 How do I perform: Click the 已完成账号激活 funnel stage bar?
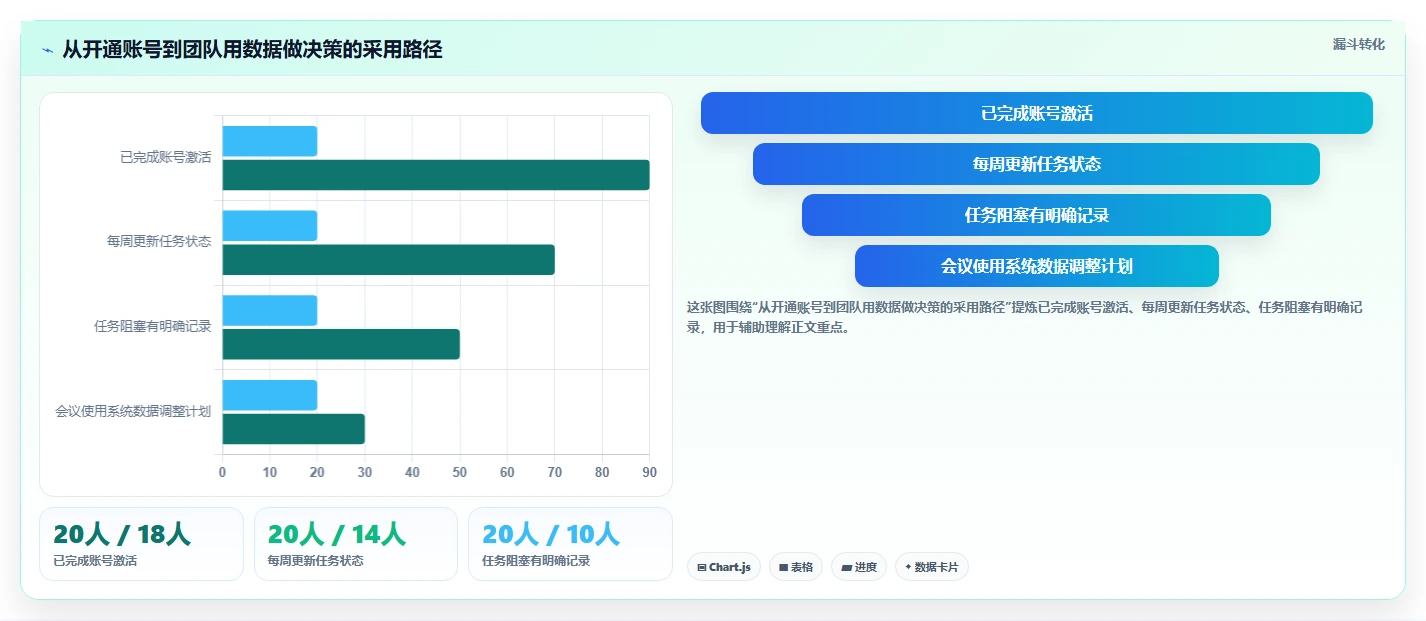point(1037,113)
